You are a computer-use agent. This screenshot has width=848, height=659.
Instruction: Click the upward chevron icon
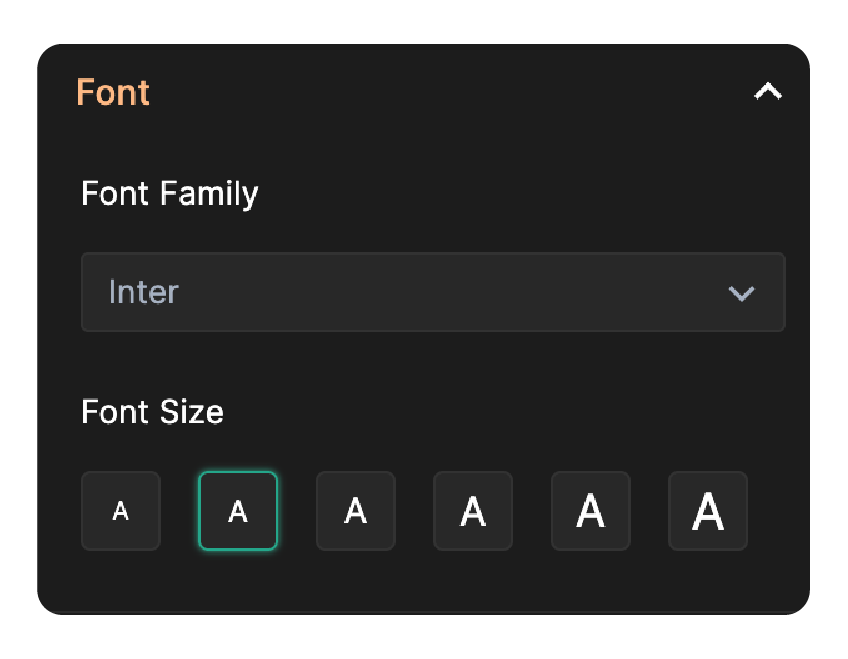(767, 91)
